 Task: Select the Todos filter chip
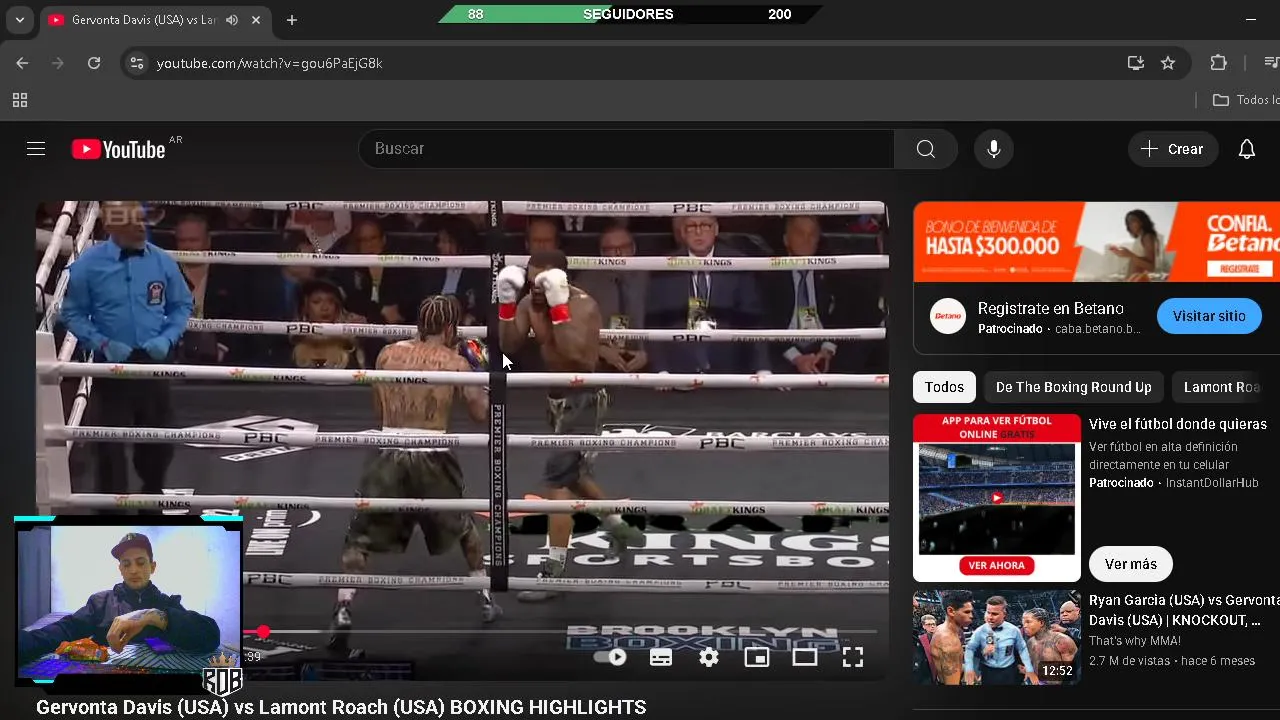(944, 387)
